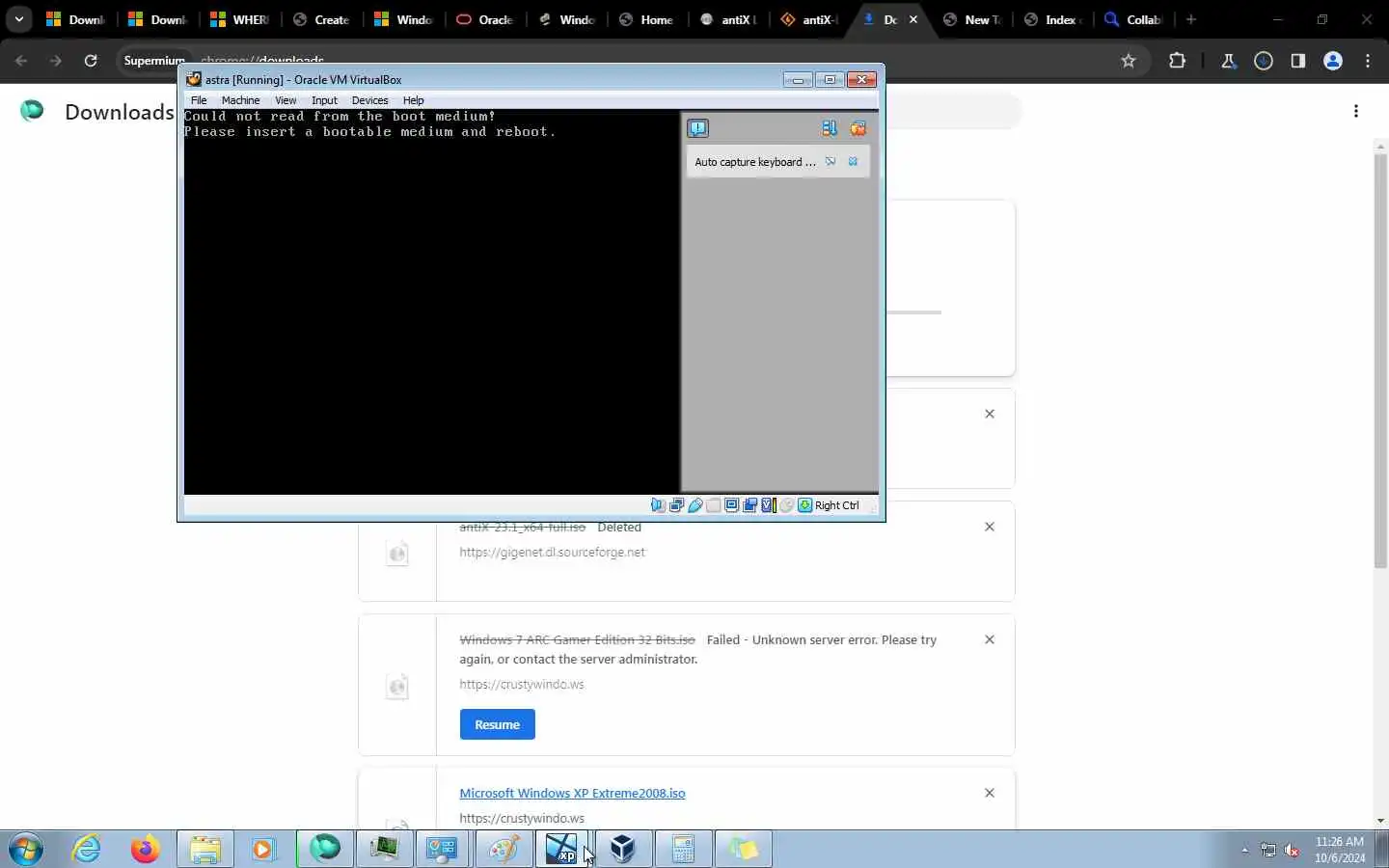
Task: Open Windows Explorer from the taskbar
Action: point(205,850)
